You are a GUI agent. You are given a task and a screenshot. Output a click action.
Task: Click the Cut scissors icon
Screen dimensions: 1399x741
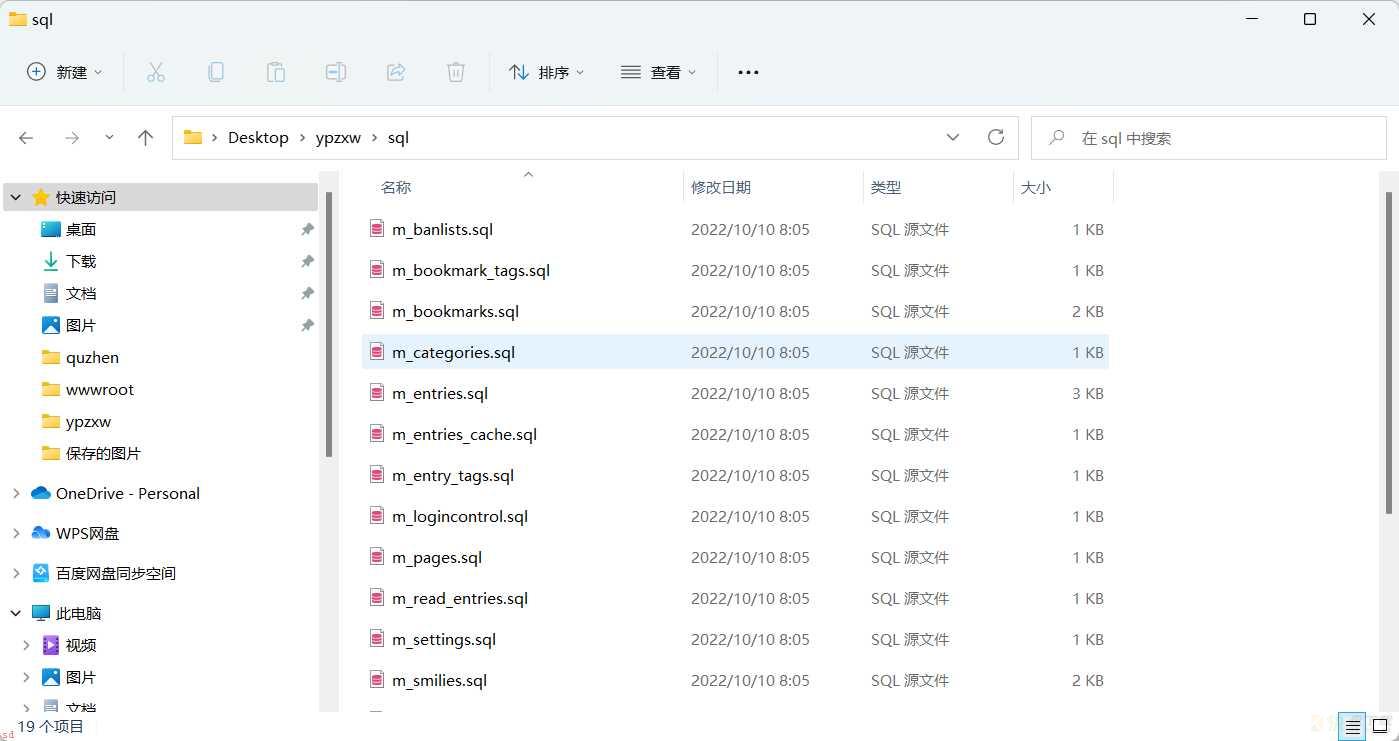point(155,72)
